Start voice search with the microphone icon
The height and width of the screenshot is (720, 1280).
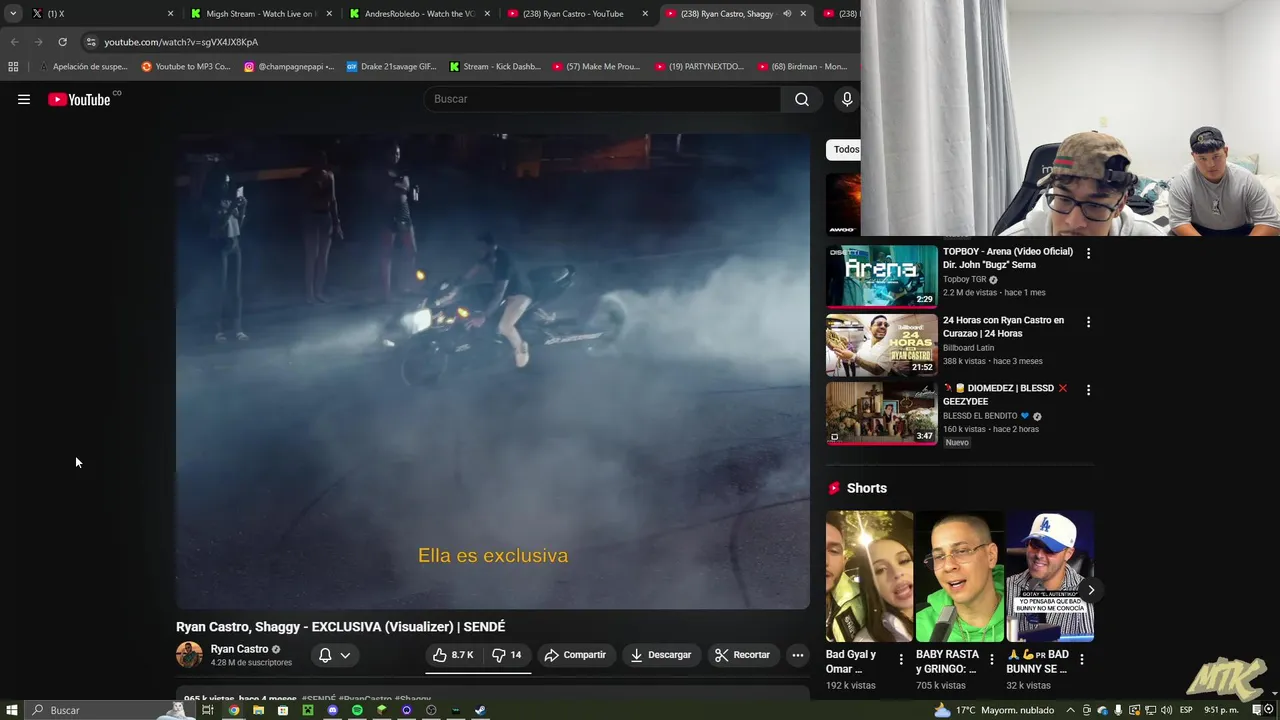847,99
